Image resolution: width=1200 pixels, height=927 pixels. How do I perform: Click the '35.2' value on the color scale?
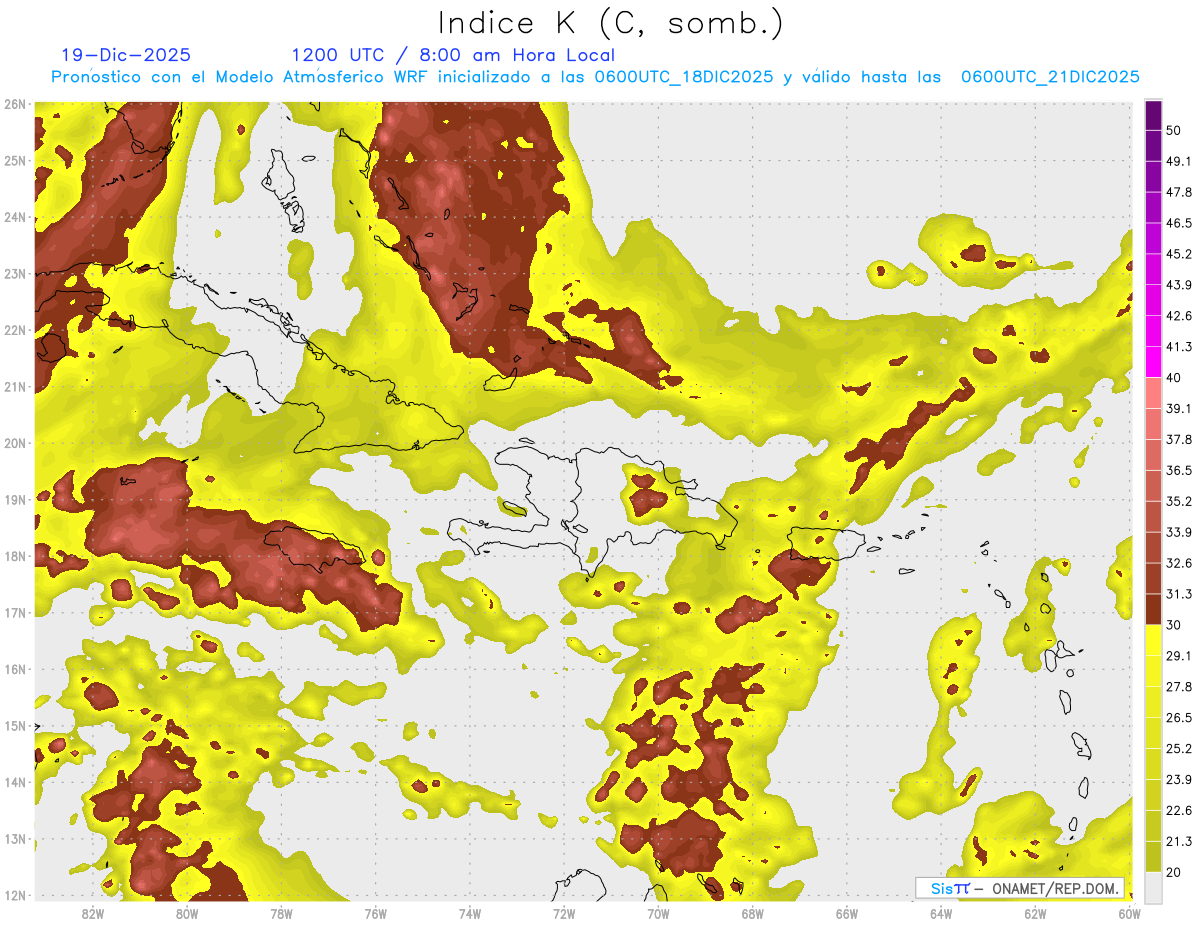(1178, 501)
